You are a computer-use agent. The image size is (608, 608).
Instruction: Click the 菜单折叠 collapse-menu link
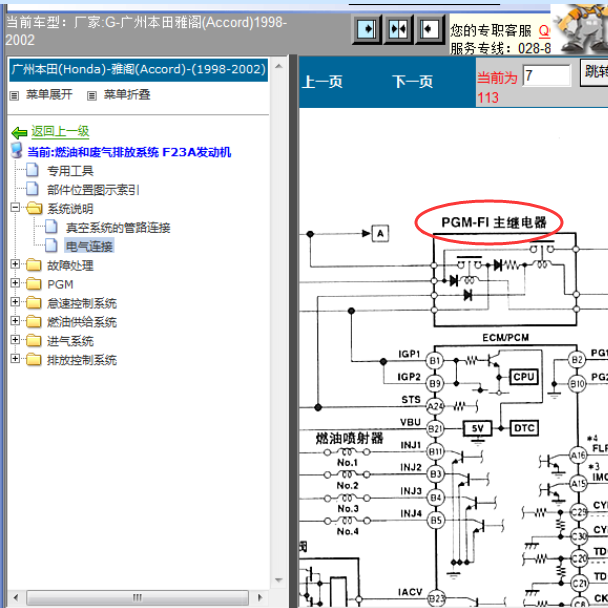(127, 95)
